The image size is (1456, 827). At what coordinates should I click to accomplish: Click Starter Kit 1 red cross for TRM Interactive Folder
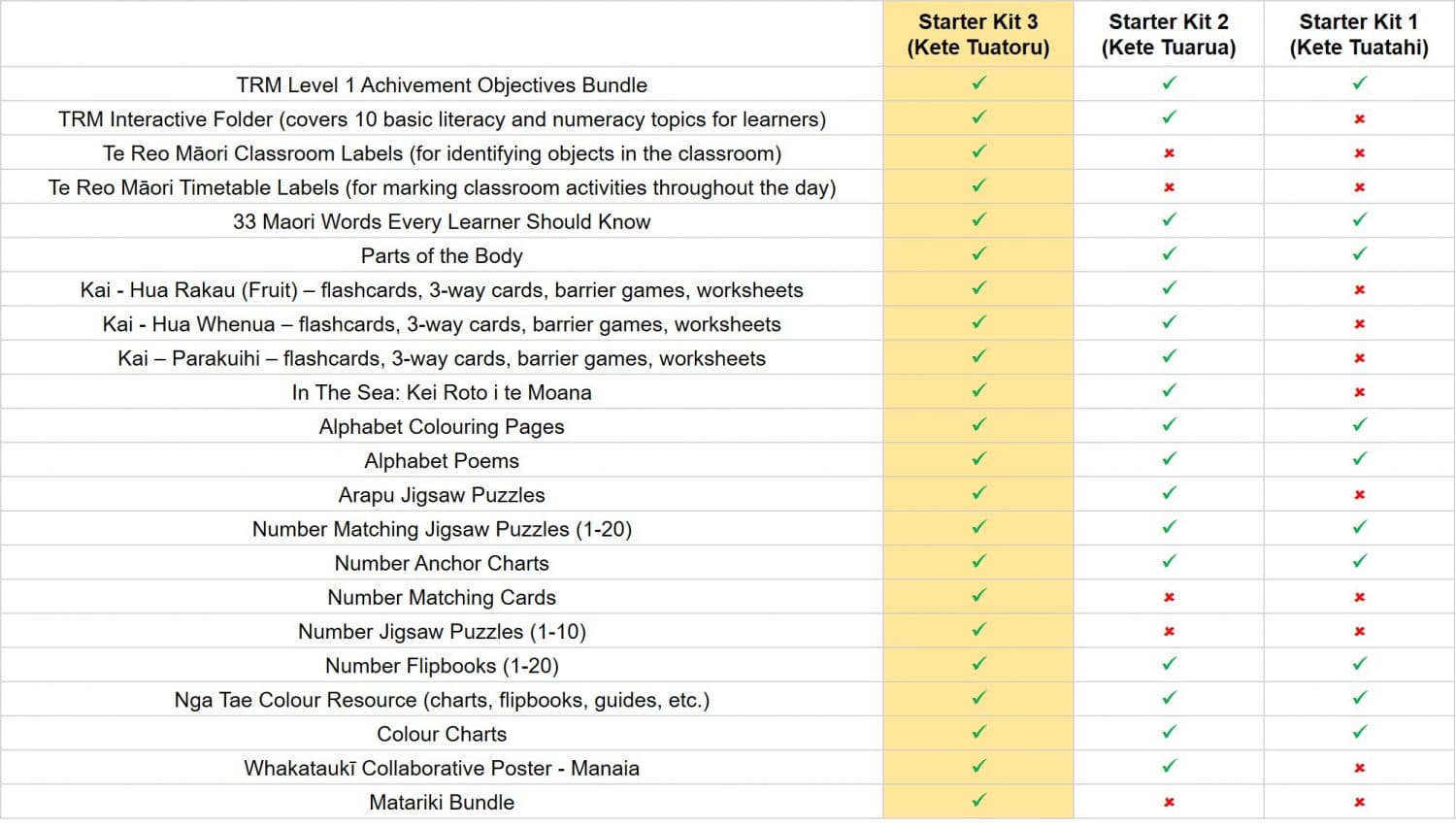(x=1359, y=119)
